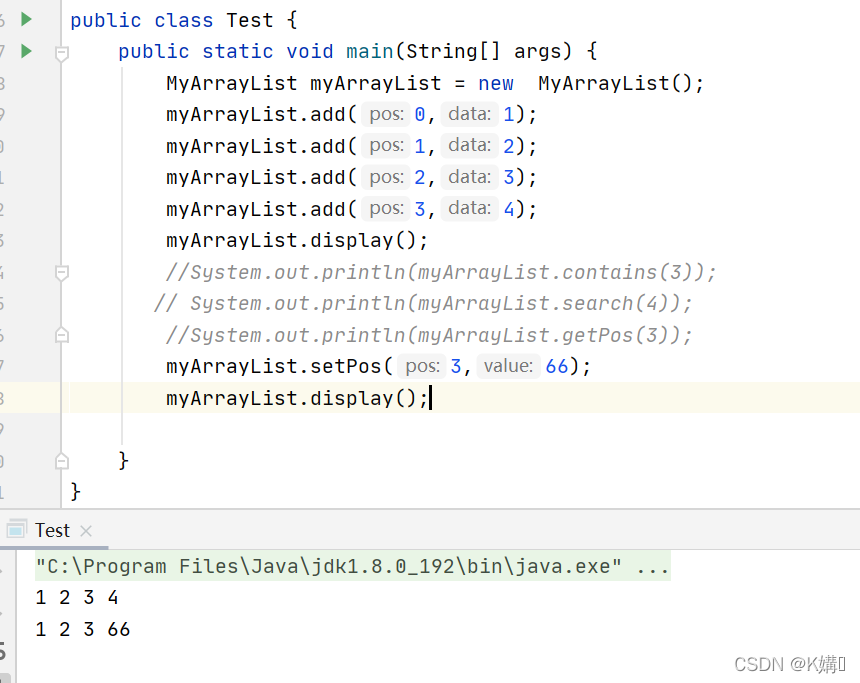Click the 'pos:' hint in setPos call
This screenshot has height=683, width=860.
pos(422,366)
